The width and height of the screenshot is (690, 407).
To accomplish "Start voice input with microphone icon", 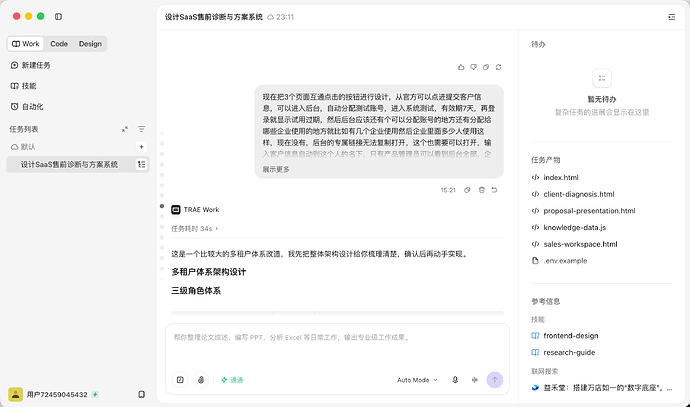I will click(x=455, y=380).
